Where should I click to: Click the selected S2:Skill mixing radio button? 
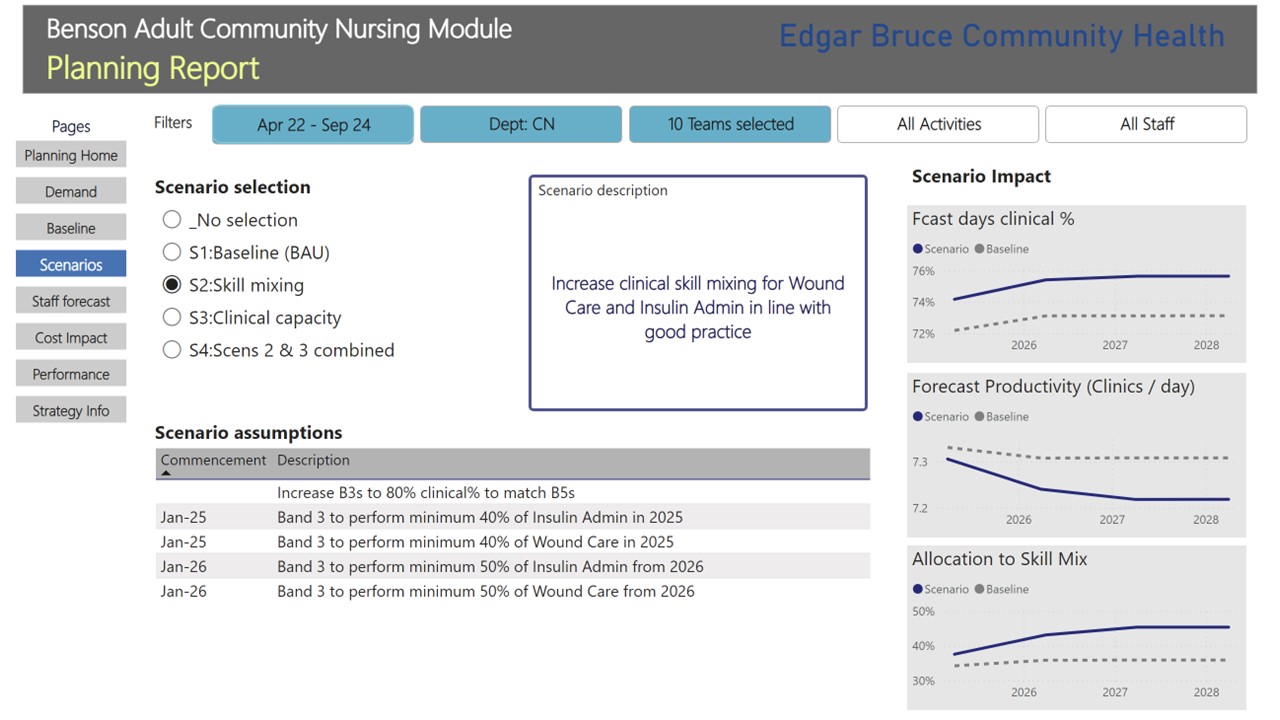172,285
